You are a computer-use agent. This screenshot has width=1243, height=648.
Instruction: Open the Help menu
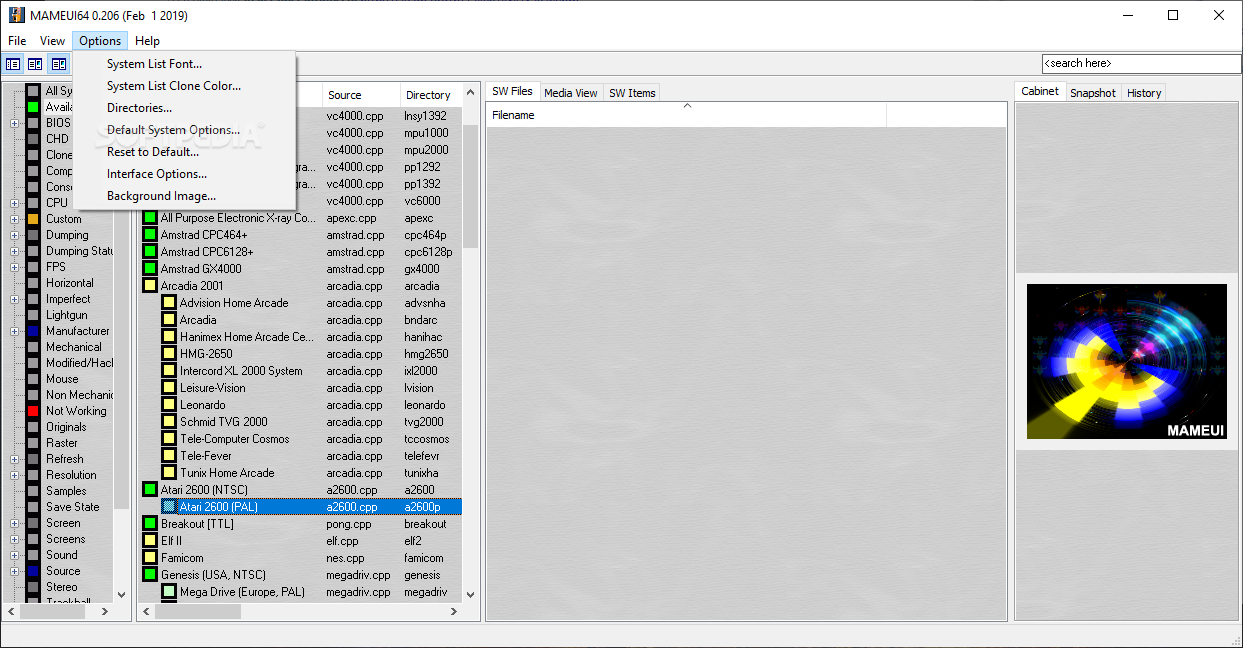click(x=147, y=41)
